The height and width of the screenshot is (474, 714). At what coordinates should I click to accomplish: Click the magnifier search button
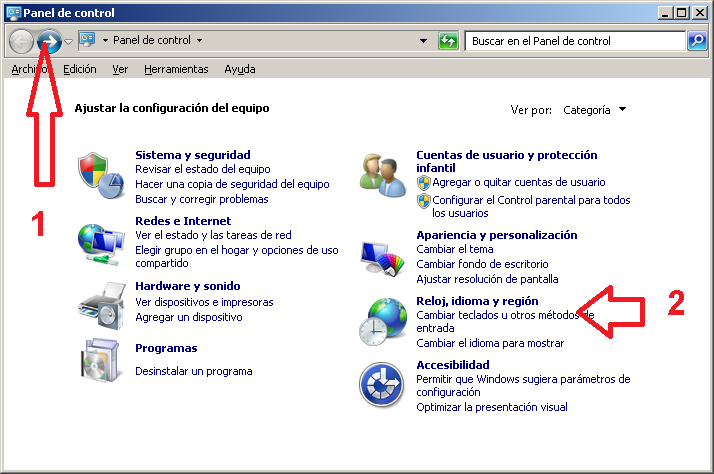697,41
